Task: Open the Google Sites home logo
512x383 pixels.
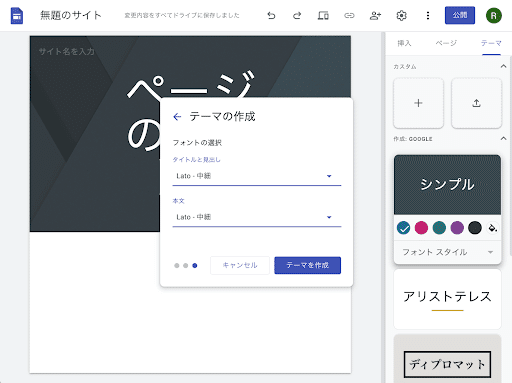Action: tap(17, 16)
